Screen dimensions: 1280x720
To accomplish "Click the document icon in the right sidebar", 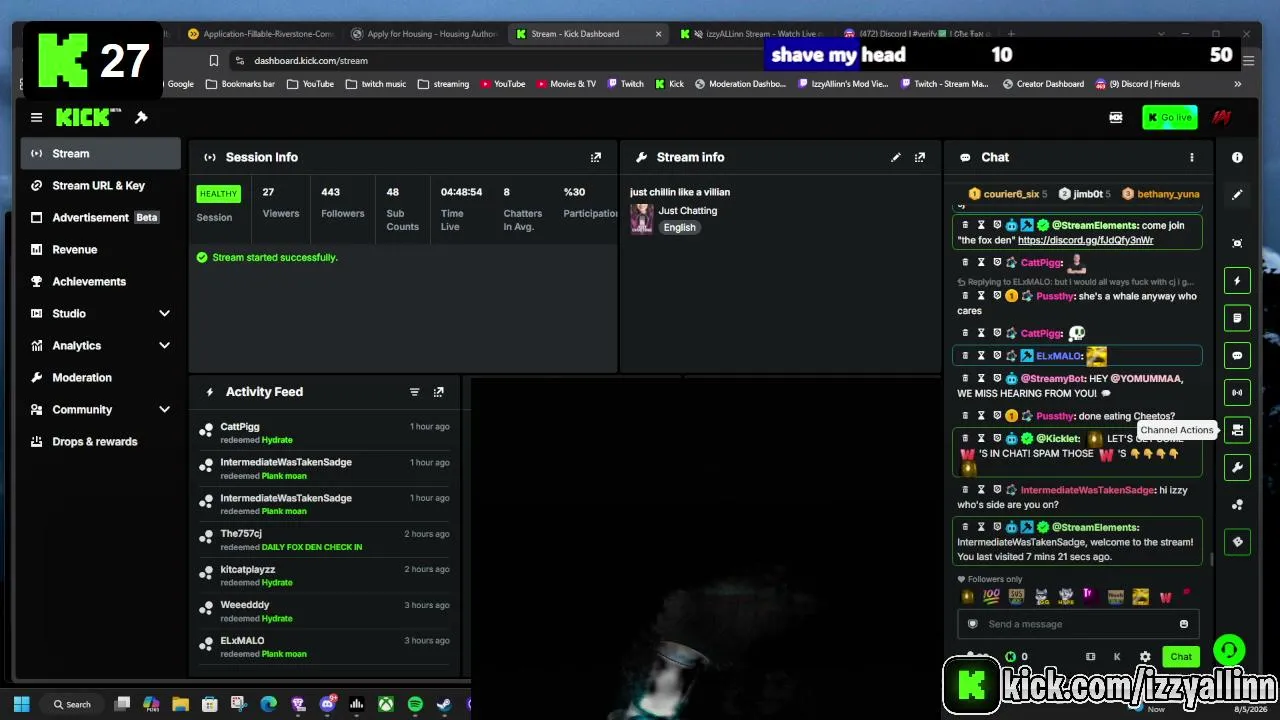I will tap(1237, 318).
